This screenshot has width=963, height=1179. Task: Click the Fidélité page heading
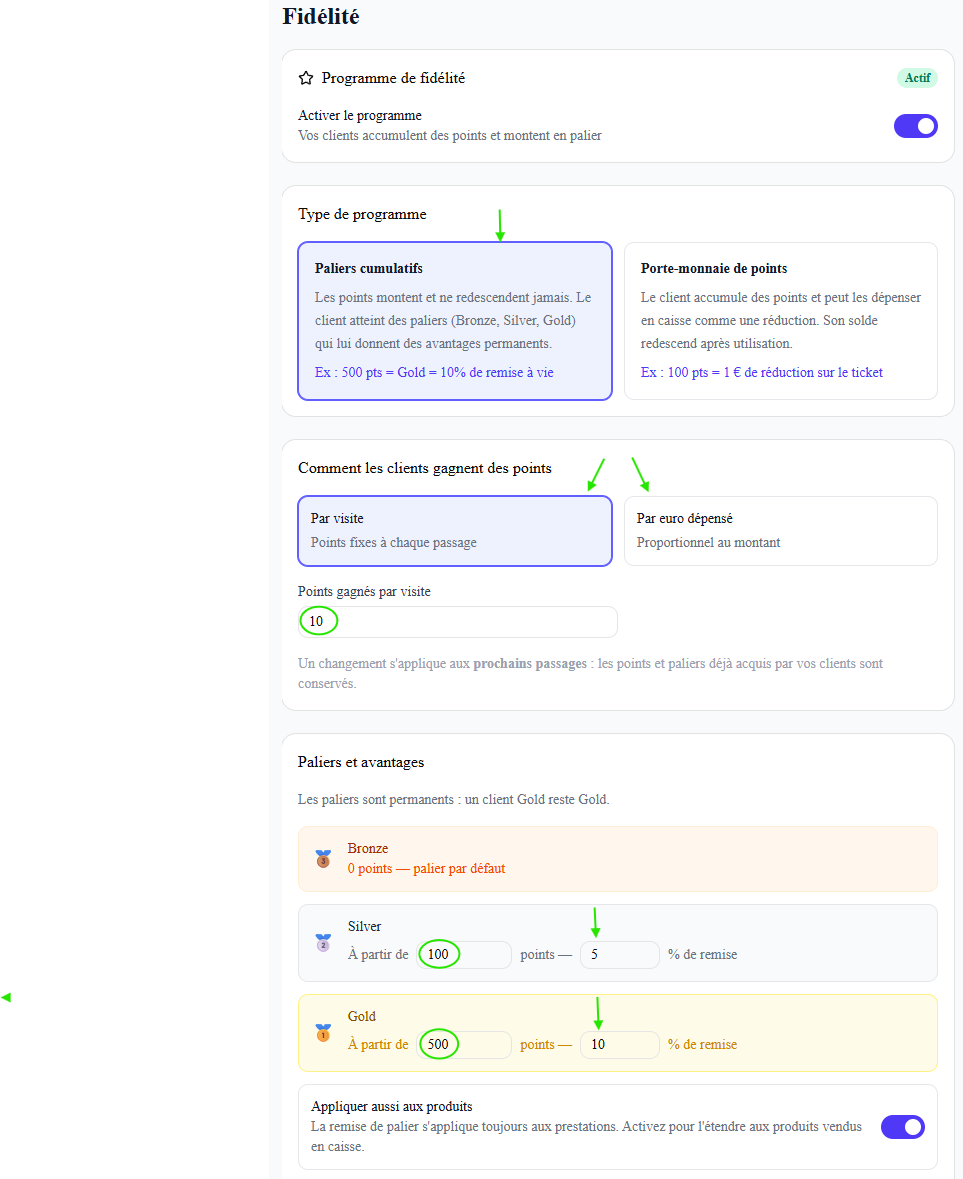point(321,17)
